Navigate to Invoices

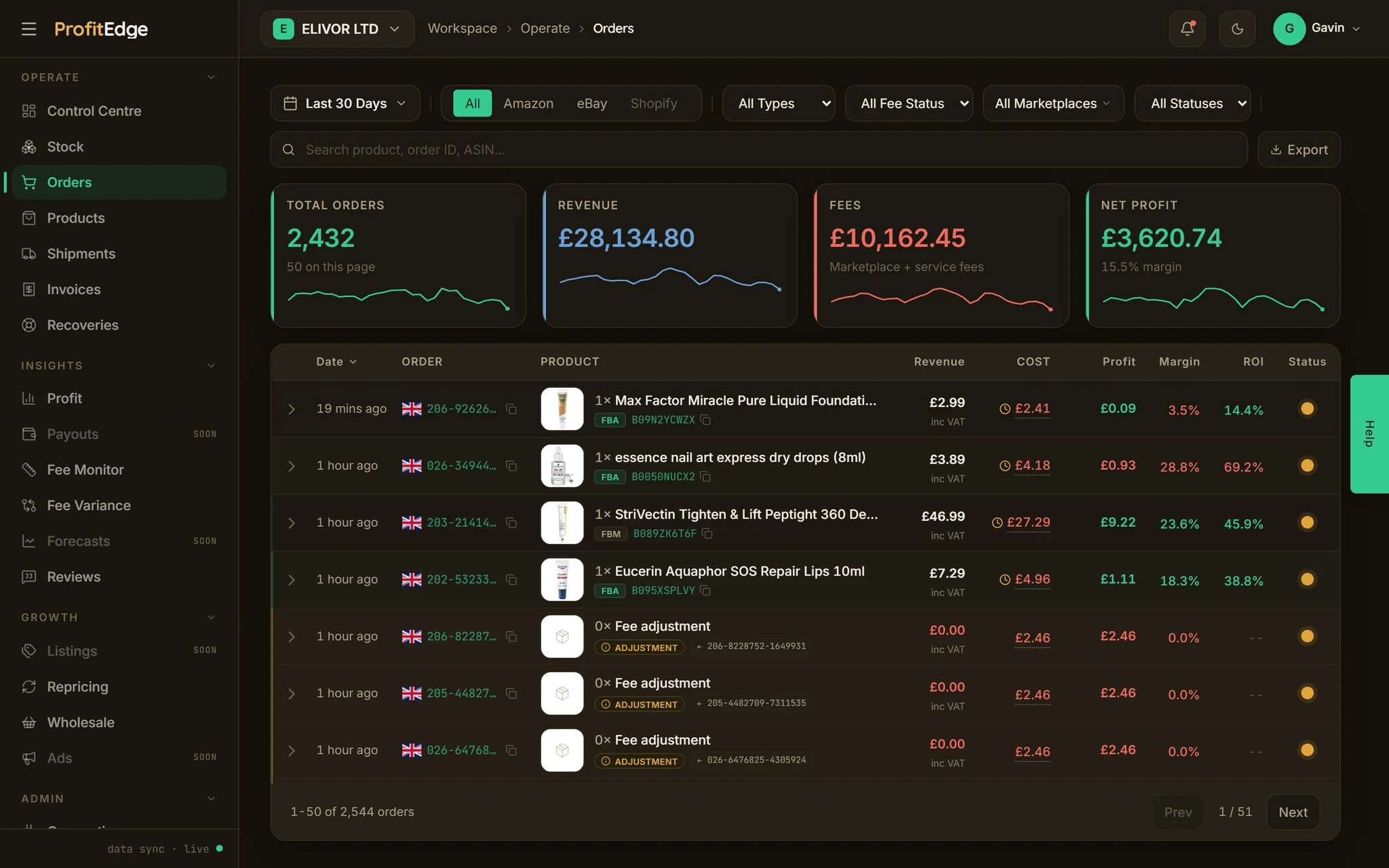pyautogui.click(x=119, y=290)
